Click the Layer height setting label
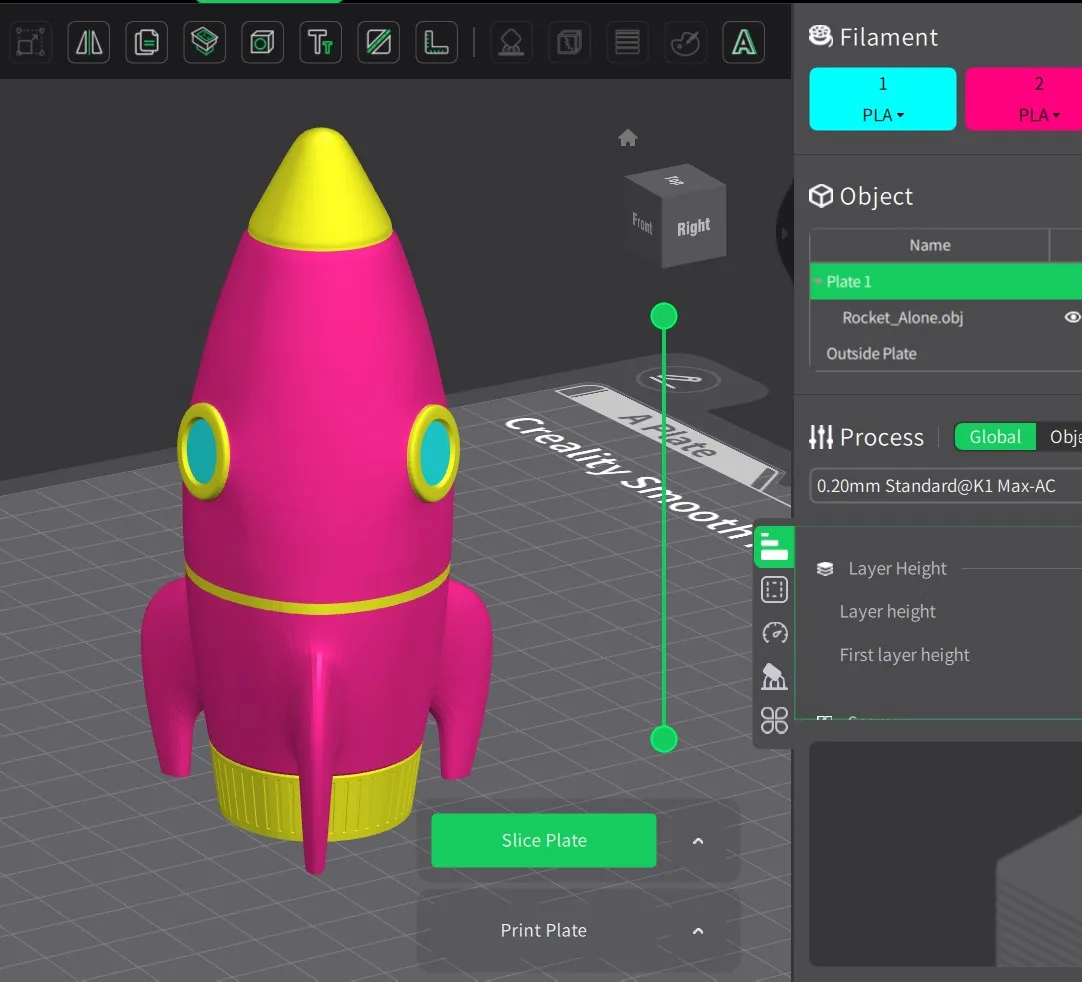This screenshot has width=1082, height=982. click(887, 611)
